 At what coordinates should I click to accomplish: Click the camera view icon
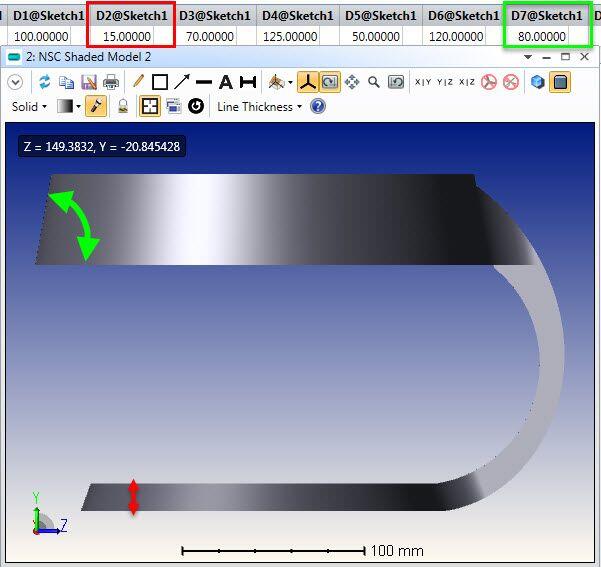tap(276, 82)
